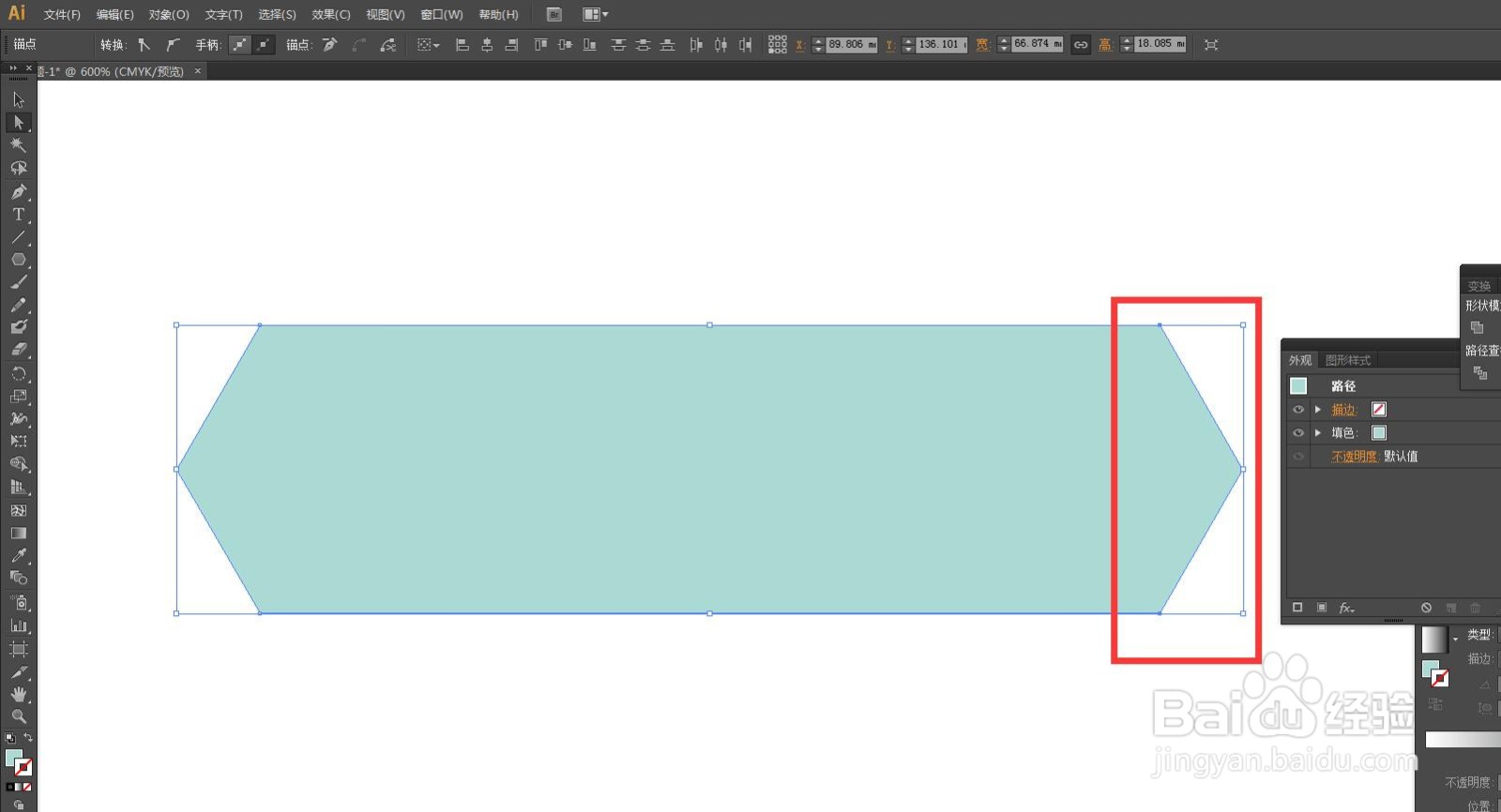Select the Type tool

coord(18,215)
